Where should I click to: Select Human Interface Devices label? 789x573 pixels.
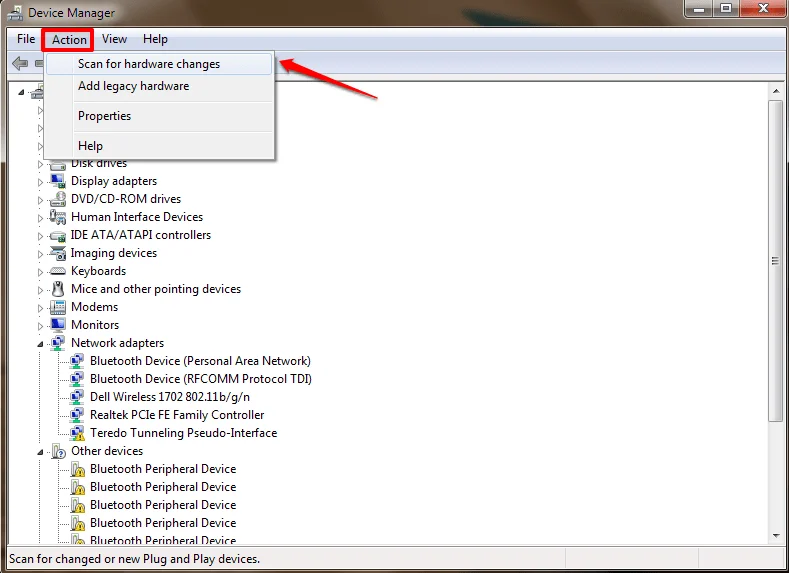pyautogui.click(x=137, y=217)
